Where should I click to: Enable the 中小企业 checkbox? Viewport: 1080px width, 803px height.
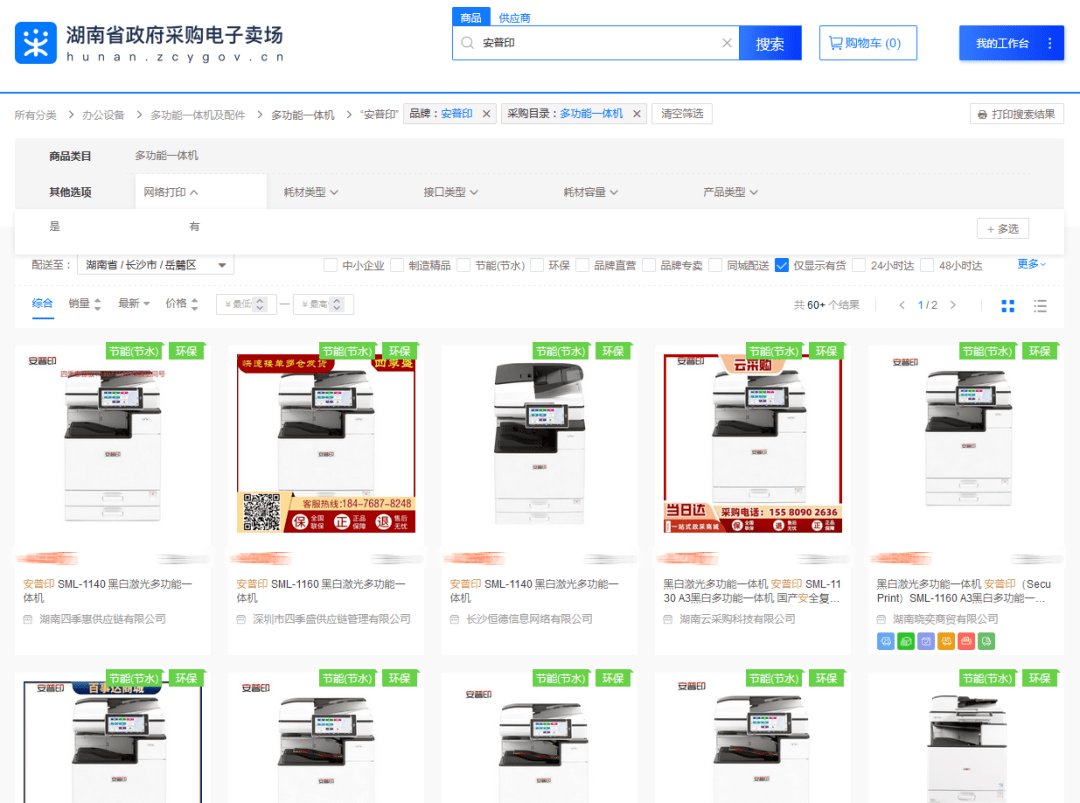(330, 265)
